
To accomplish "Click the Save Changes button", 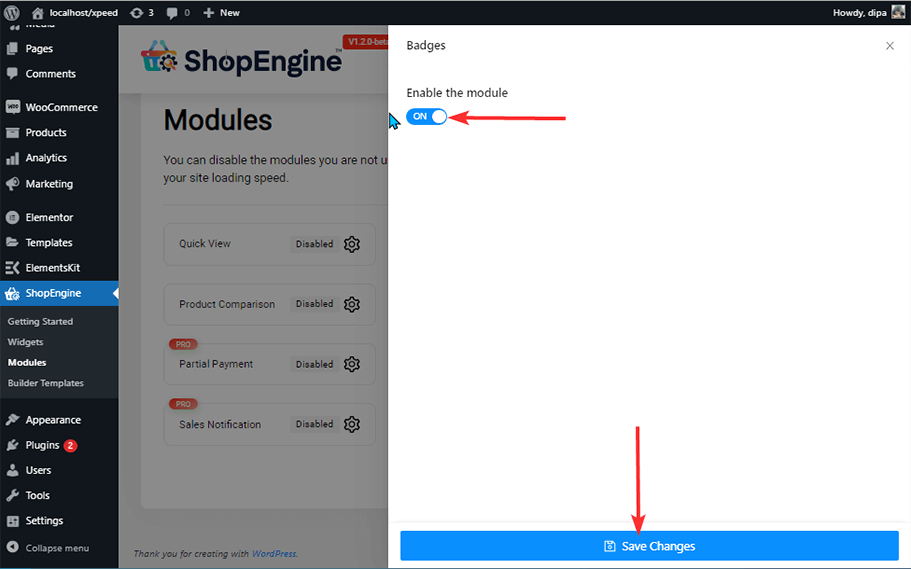I will point(649,546).
